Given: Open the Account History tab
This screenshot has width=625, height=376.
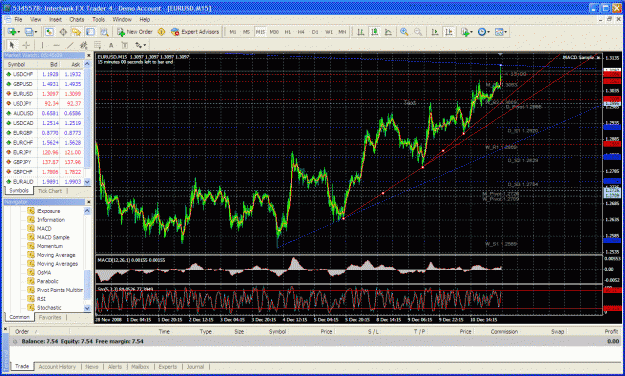Looking at the screenshot, I should point(57,366).
